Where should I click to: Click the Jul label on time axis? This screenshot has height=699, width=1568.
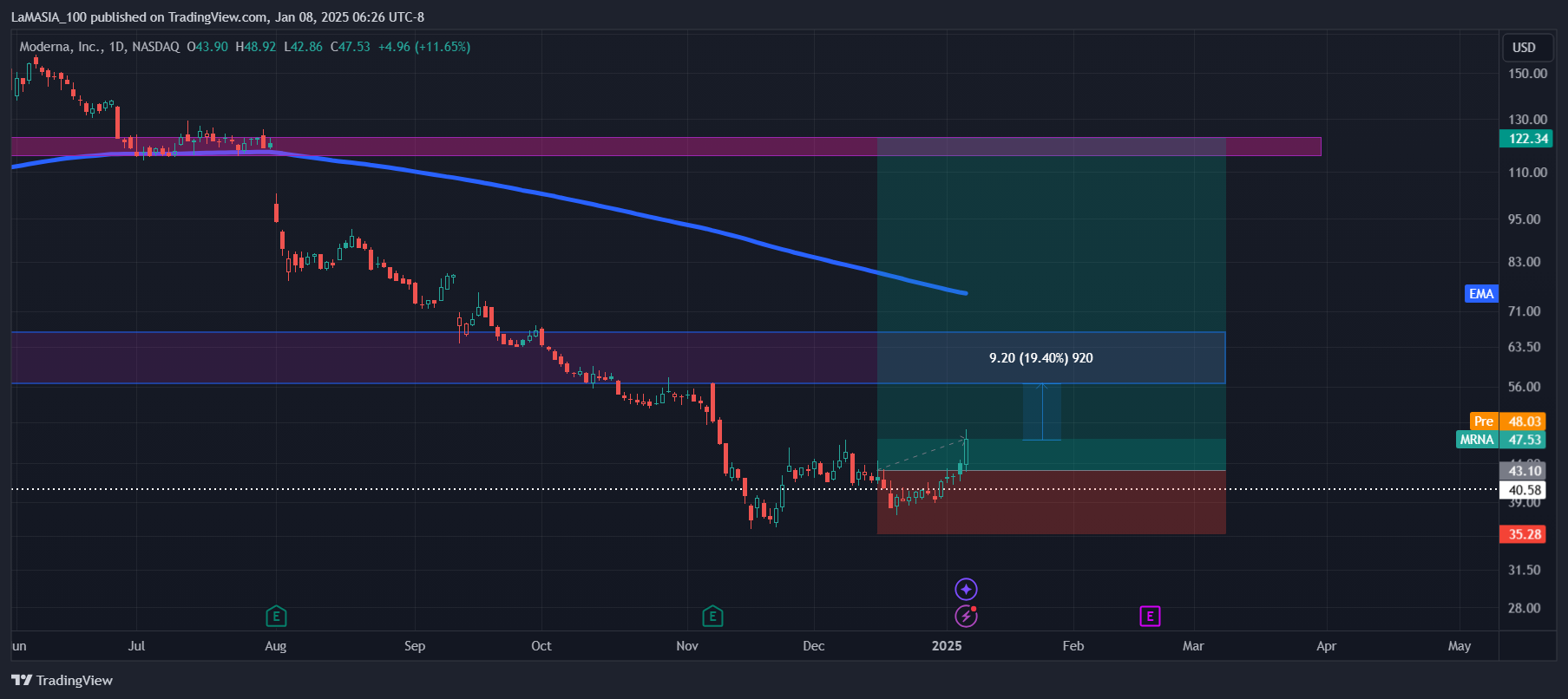(136, 646)
